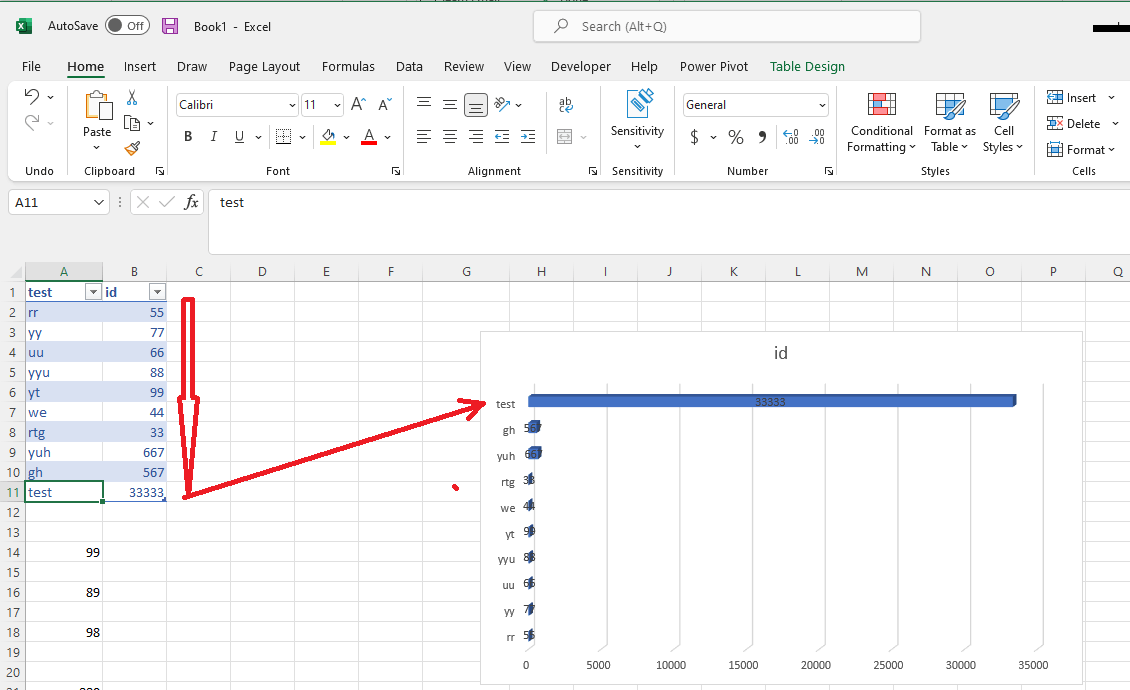Open the Font dialog launcher
Image resolution: width=1130 pixels, height=690 pixels.
click(x=396, y=171)
